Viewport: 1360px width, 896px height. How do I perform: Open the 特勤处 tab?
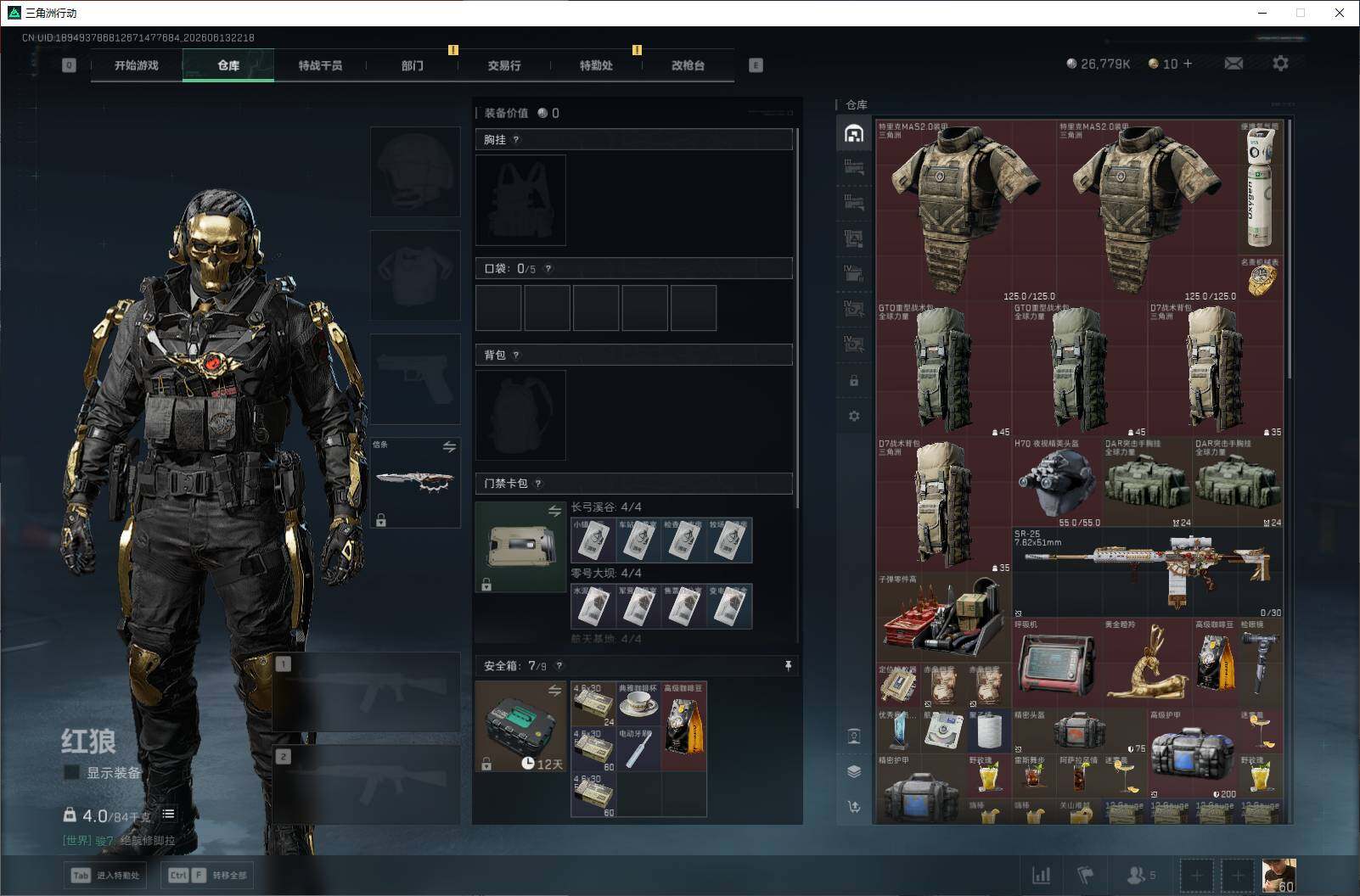(596, 65)
